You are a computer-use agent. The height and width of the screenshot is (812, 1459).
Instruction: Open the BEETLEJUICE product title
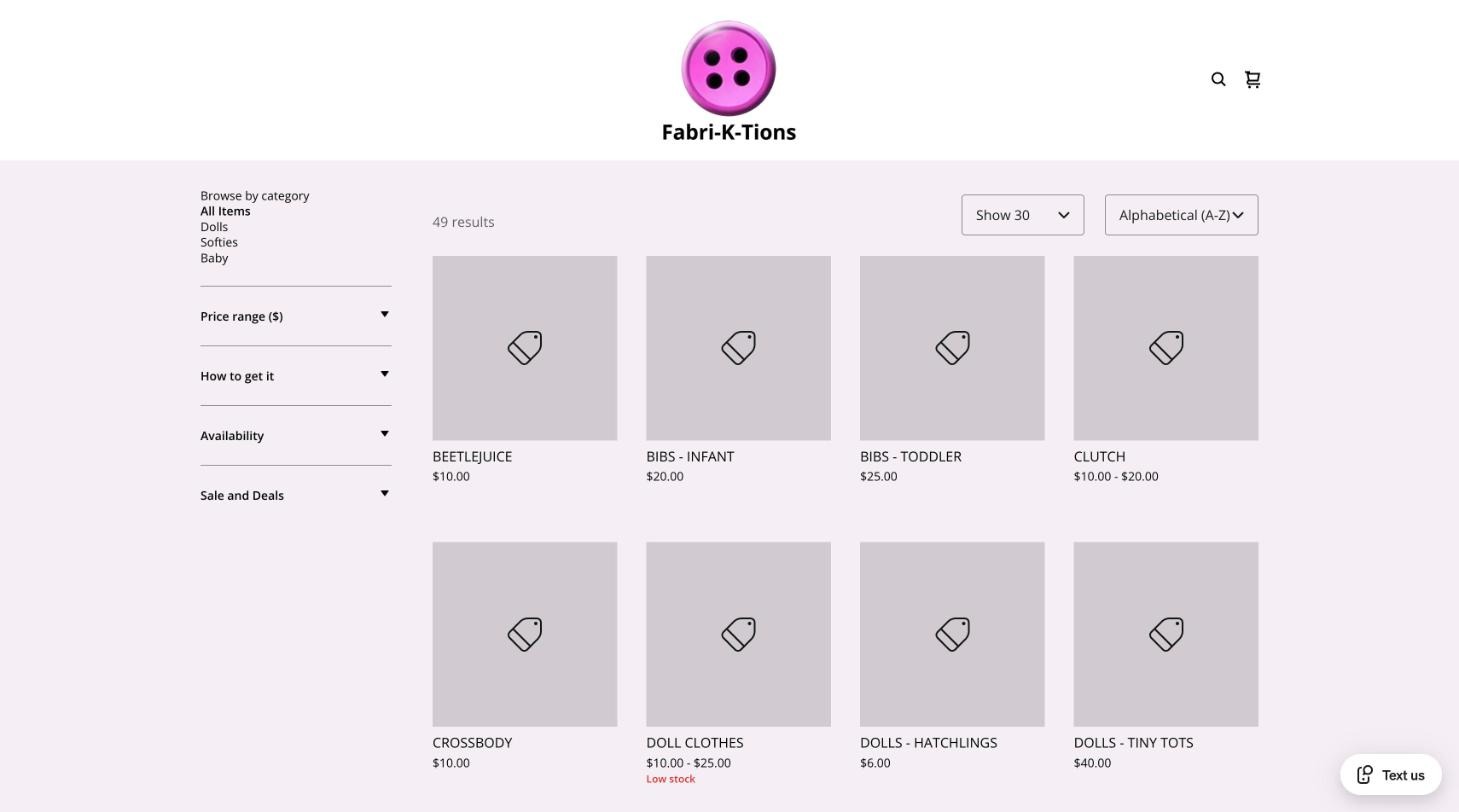point(472,456)
